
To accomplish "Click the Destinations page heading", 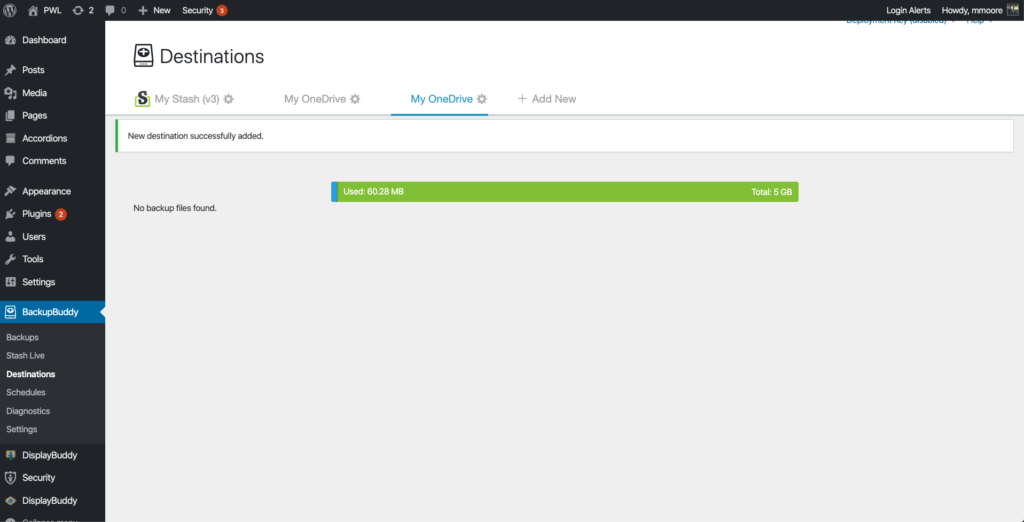I will (212, 57).
